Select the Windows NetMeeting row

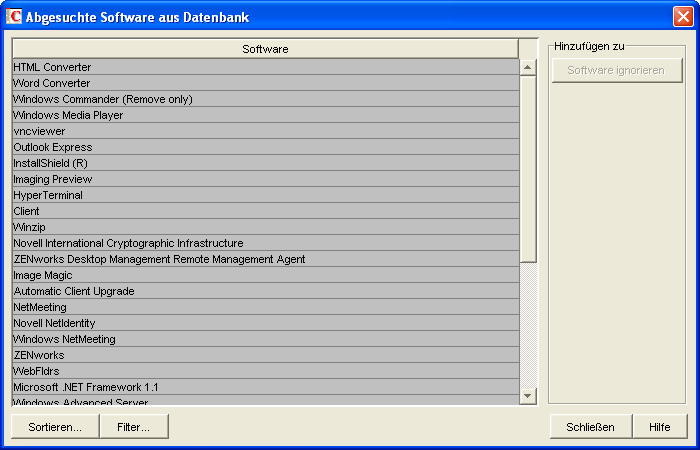[266, 339]
